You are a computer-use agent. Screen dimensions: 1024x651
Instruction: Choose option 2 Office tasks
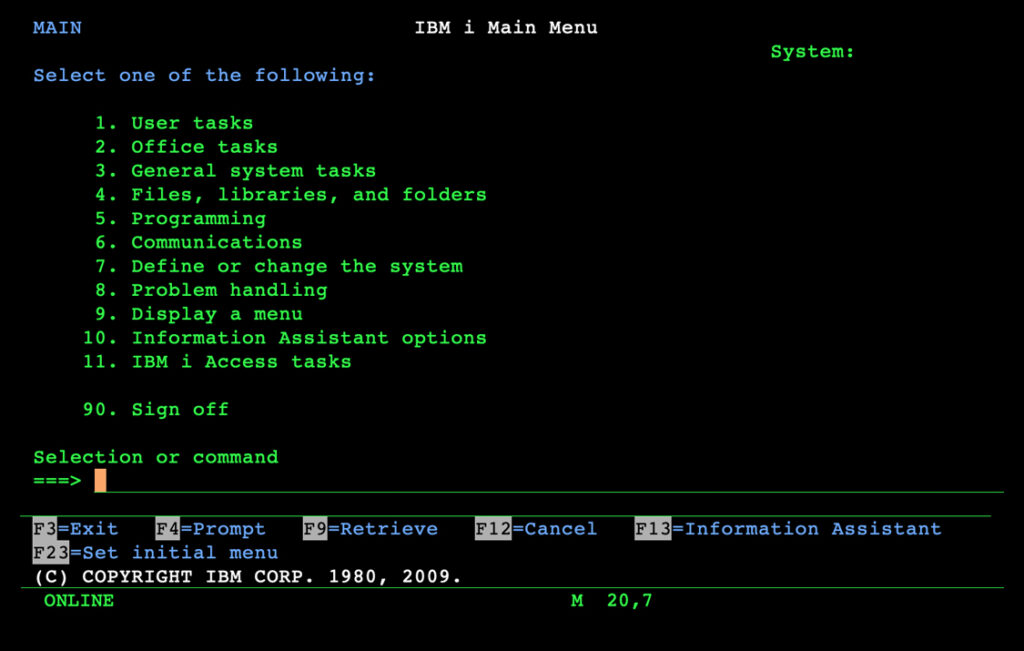203,147
